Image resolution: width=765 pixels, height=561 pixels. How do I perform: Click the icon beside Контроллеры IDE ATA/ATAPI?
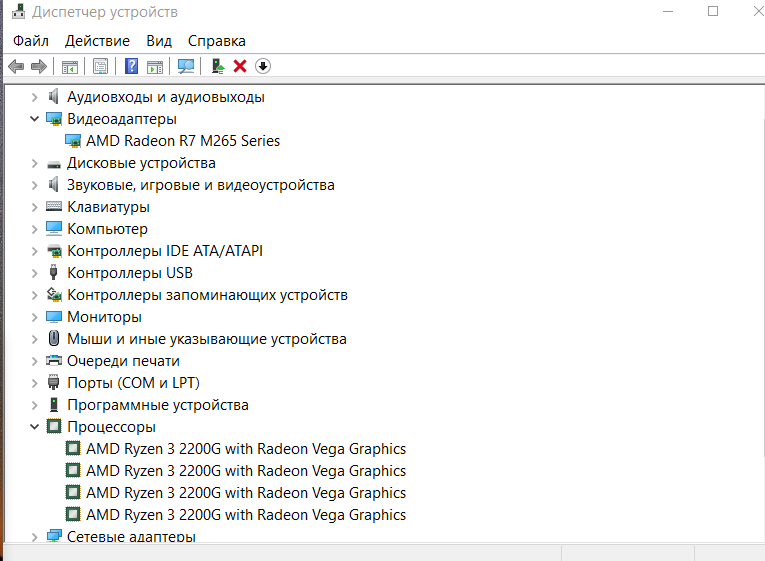54,251
